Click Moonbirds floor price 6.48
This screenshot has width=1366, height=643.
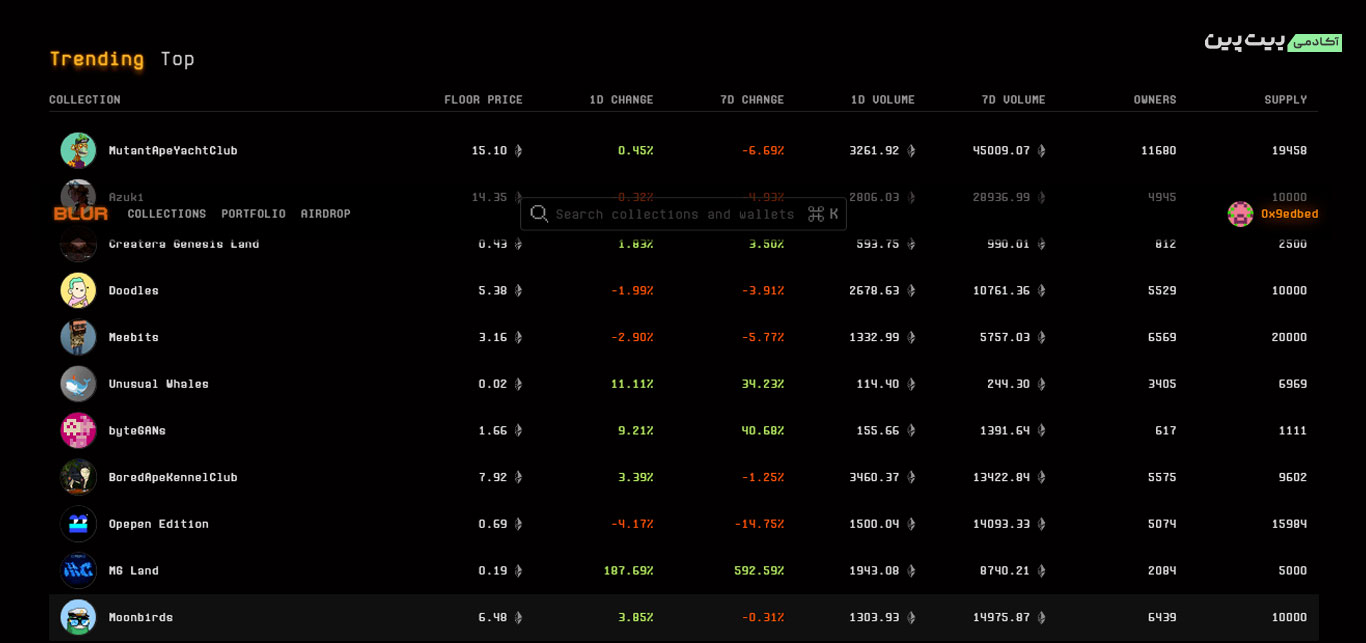coord(493,617)
